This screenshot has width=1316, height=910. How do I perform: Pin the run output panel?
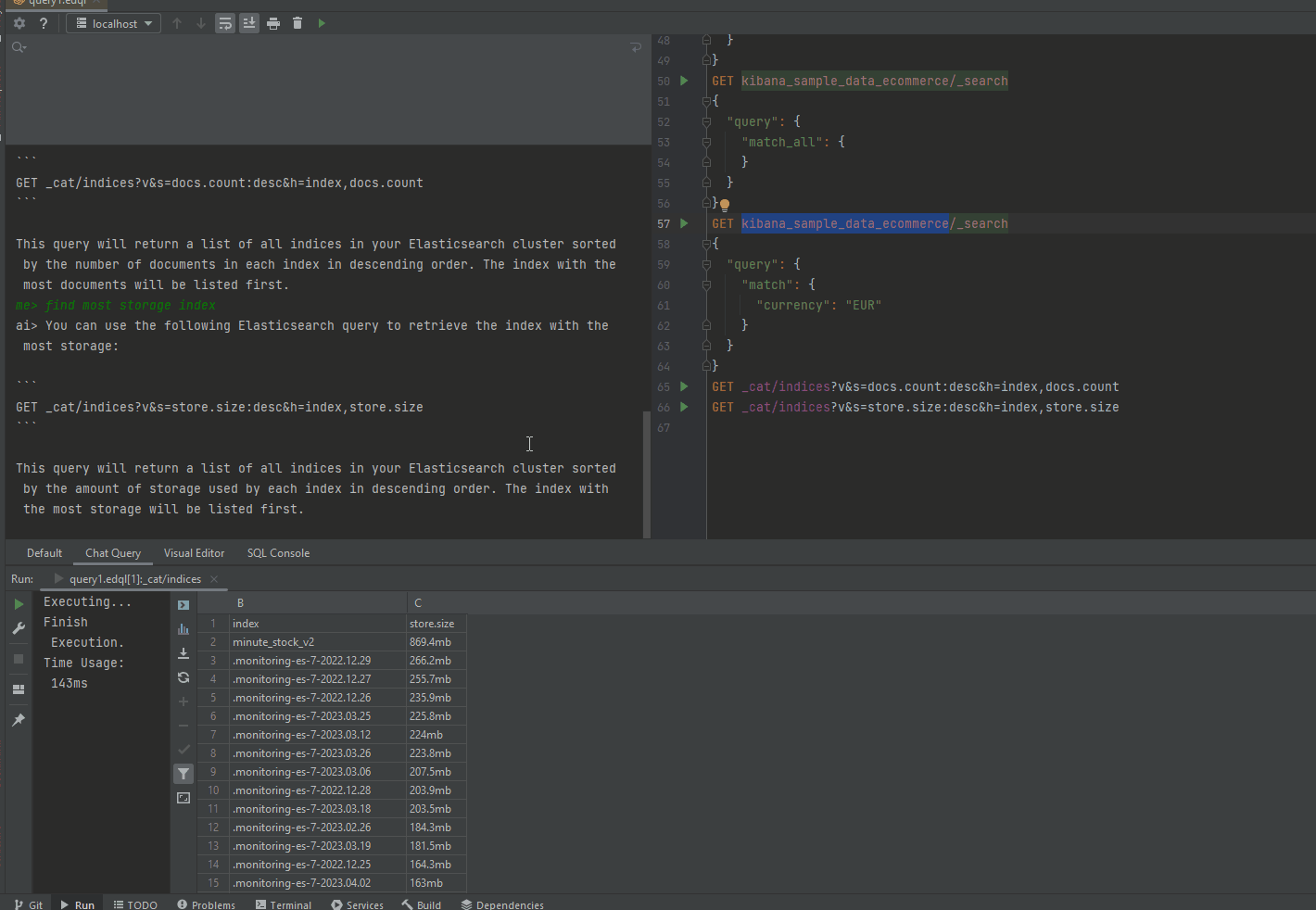pos(19,719)
